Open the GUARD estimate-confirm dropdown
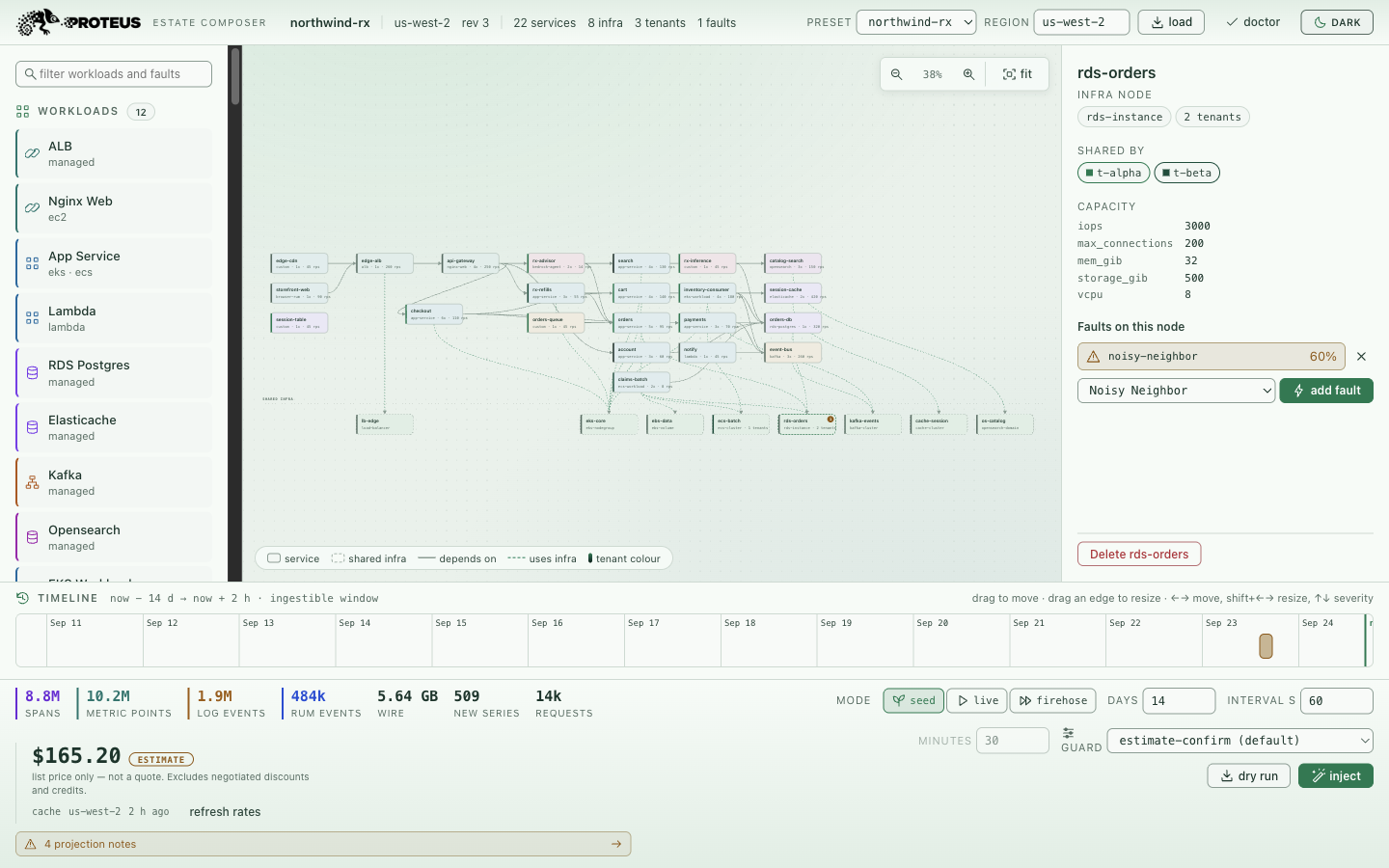This screenshot has height=868, width=1389. [x=1240, y=741]
